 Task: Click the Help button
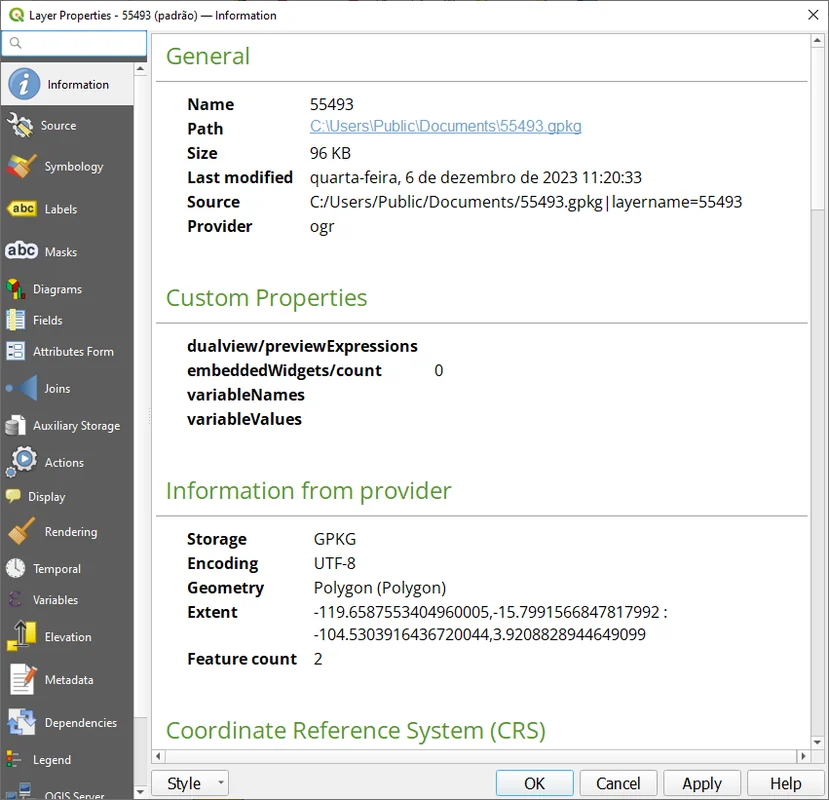[x=785, y=784]
